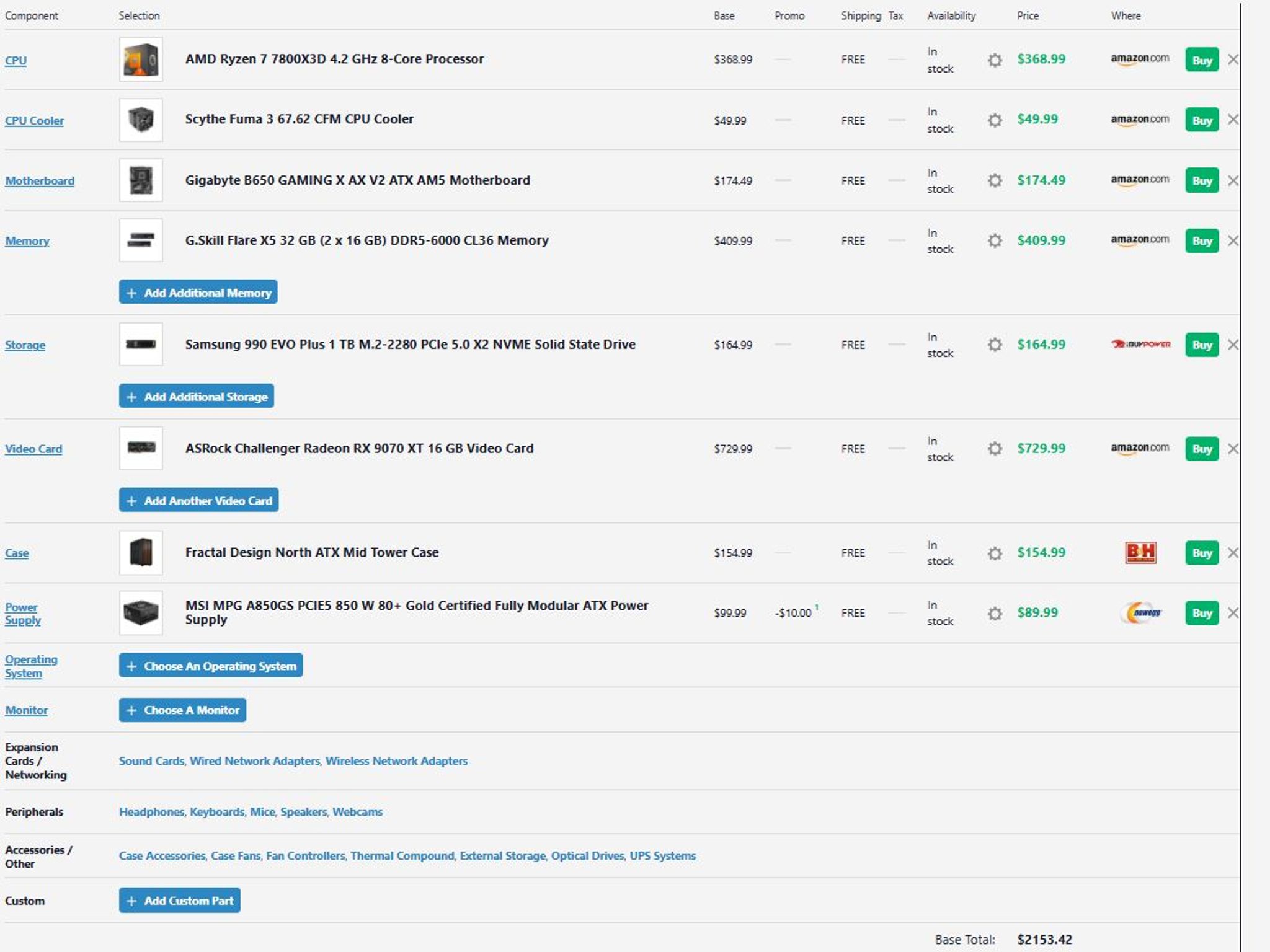Open the Case Fans accessories link
The height and width of the screenshot is (952, 1270).
236,856
